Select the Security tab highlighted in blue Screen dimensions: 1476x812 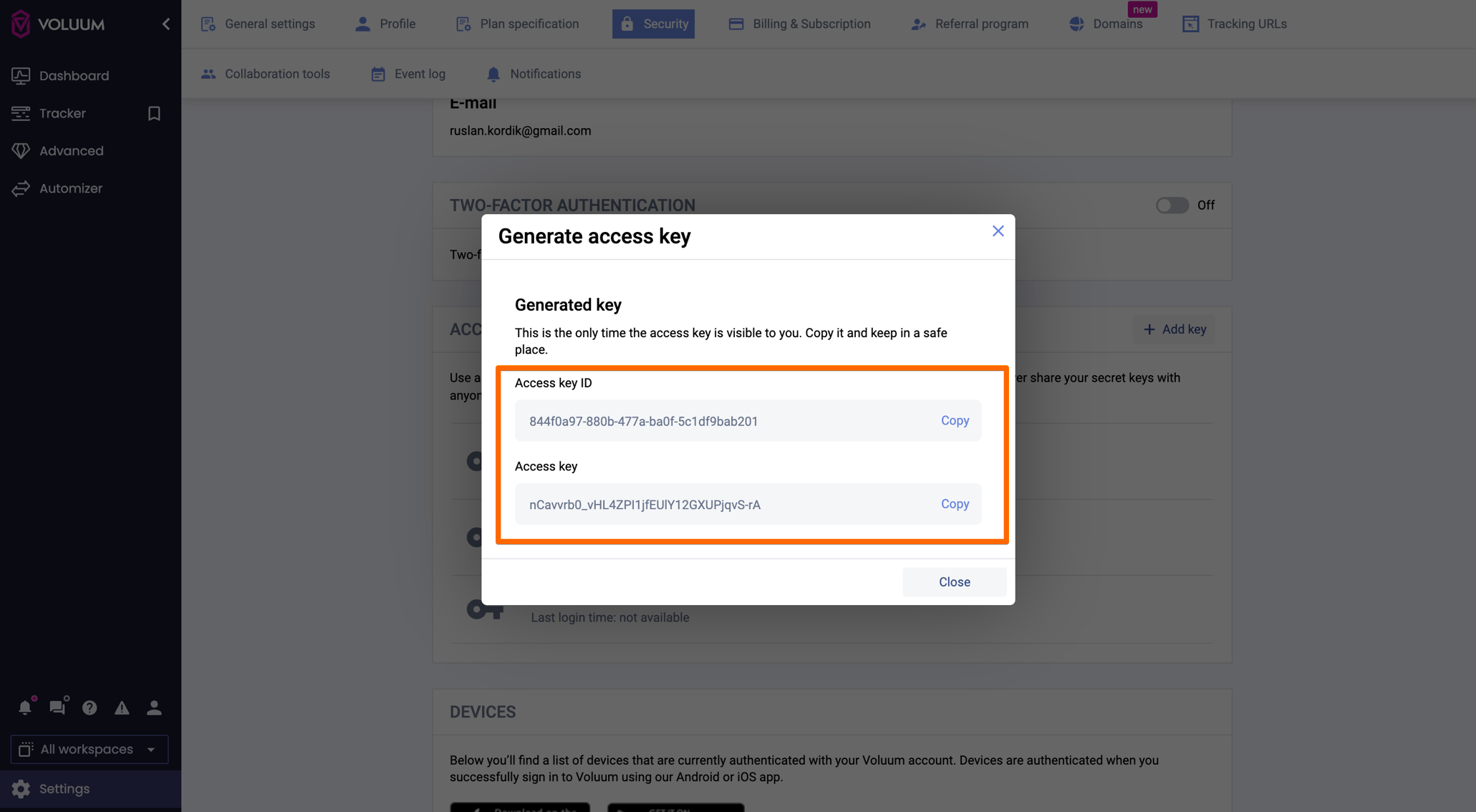[653, 24]
